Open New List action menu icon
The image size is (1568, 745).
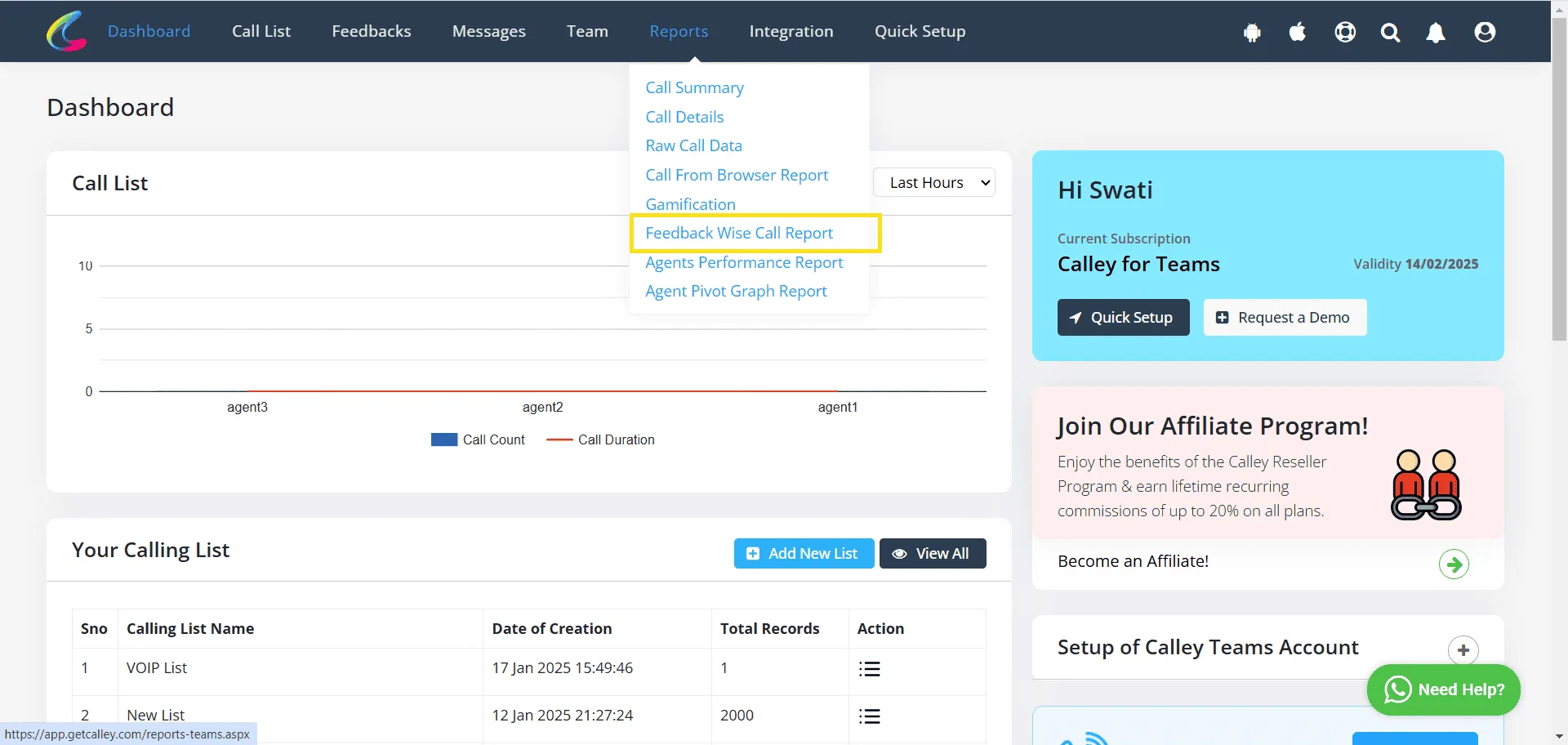click(870, 716)
